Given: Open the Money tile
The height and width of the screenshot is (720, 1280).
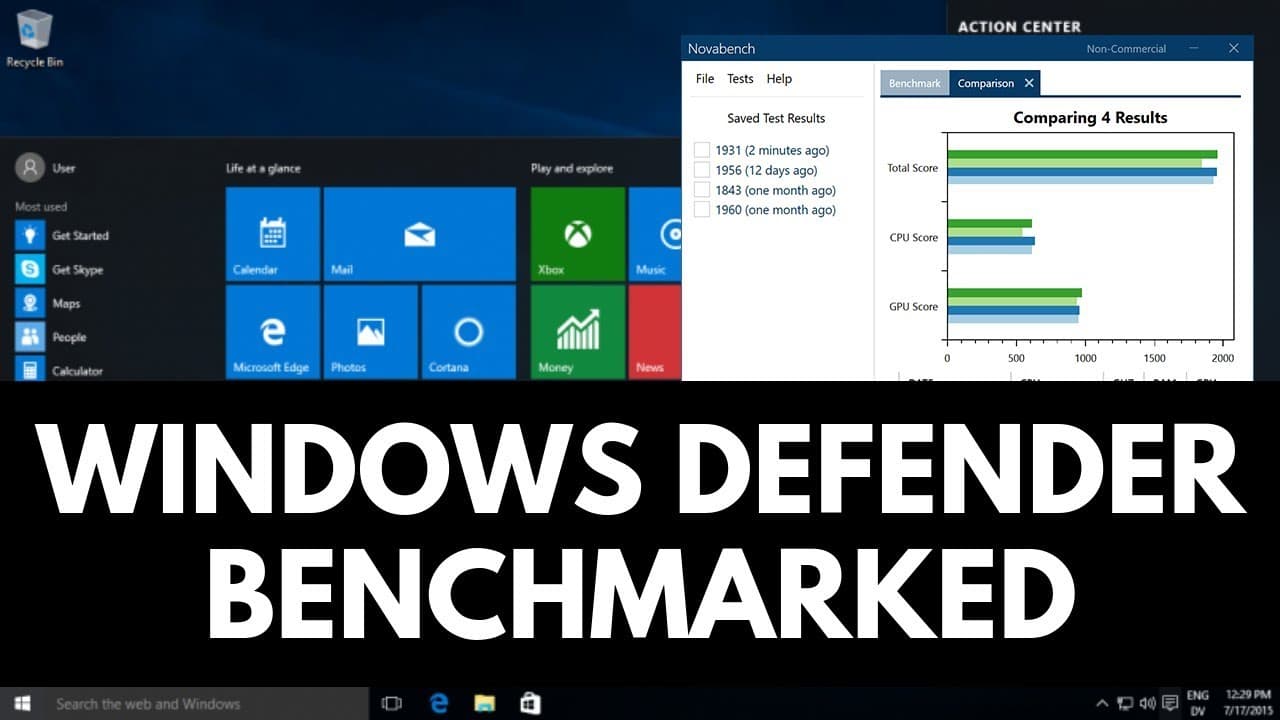Looking at the screenshot, I should [x=578, y=332].
